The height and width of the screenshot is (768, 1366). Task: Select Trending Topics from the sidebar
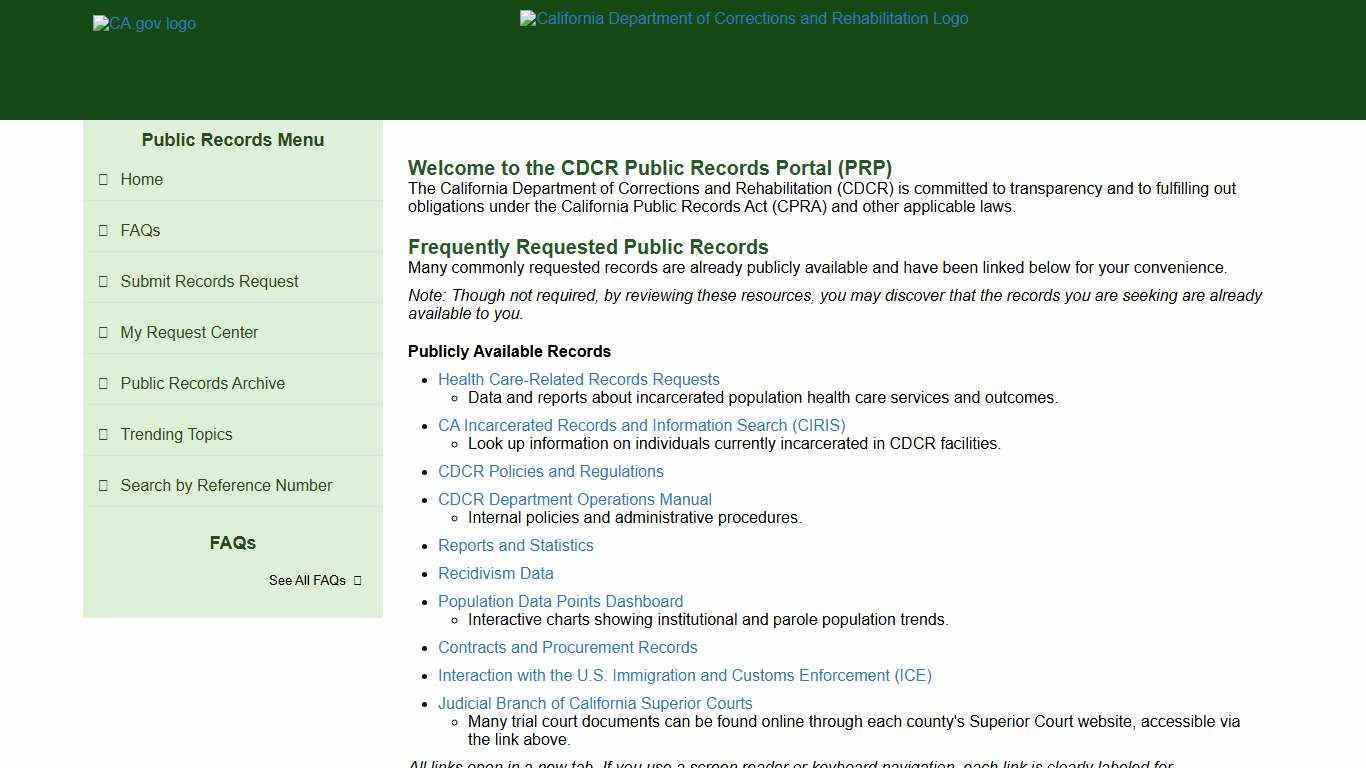pos(176,434)
